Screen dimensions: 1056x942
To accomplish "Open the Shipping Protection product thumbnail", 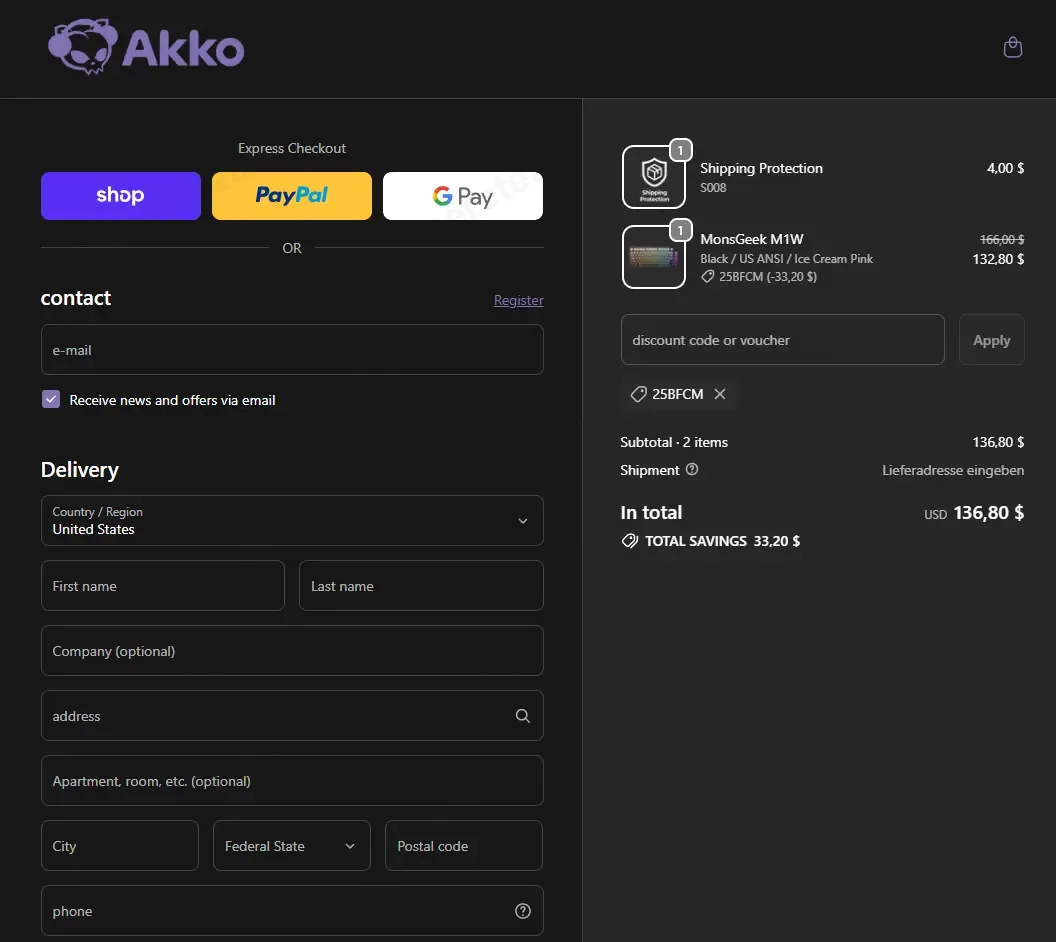I will [x=654, y=177].
